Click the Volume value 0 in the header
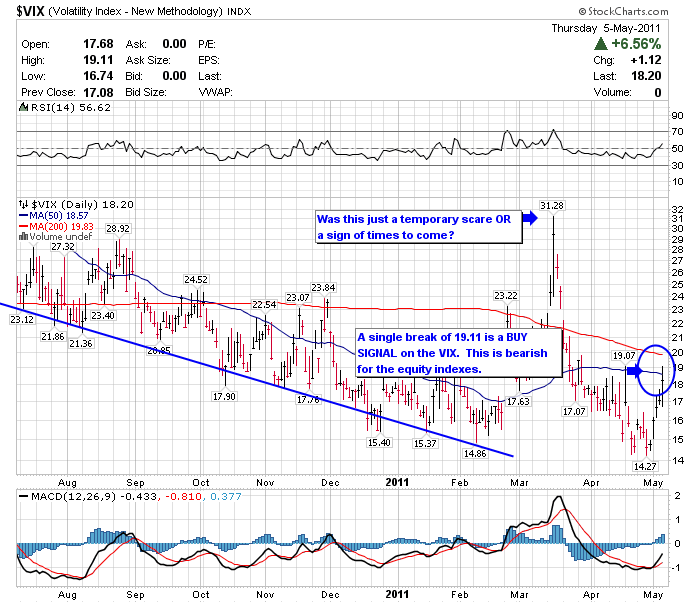 (x=658, y=92)
